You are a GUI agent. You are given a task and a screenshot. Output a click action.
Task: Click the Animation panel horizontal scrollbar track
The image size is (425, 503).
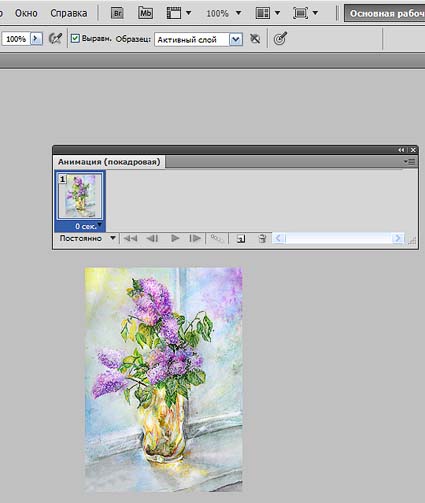[x=338, y=238]
